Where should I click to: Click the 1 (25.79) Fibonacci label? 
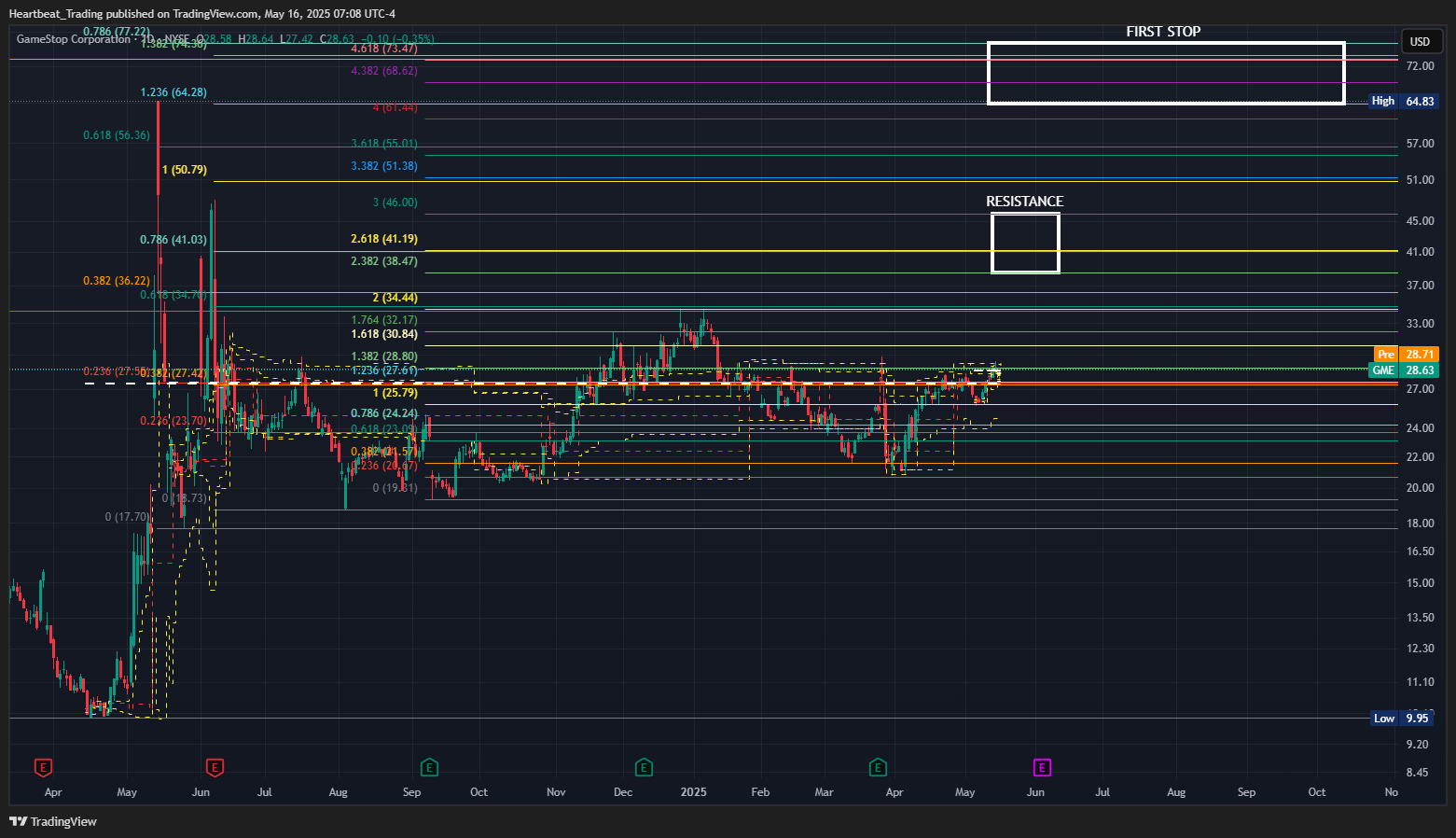pos(395,393)
